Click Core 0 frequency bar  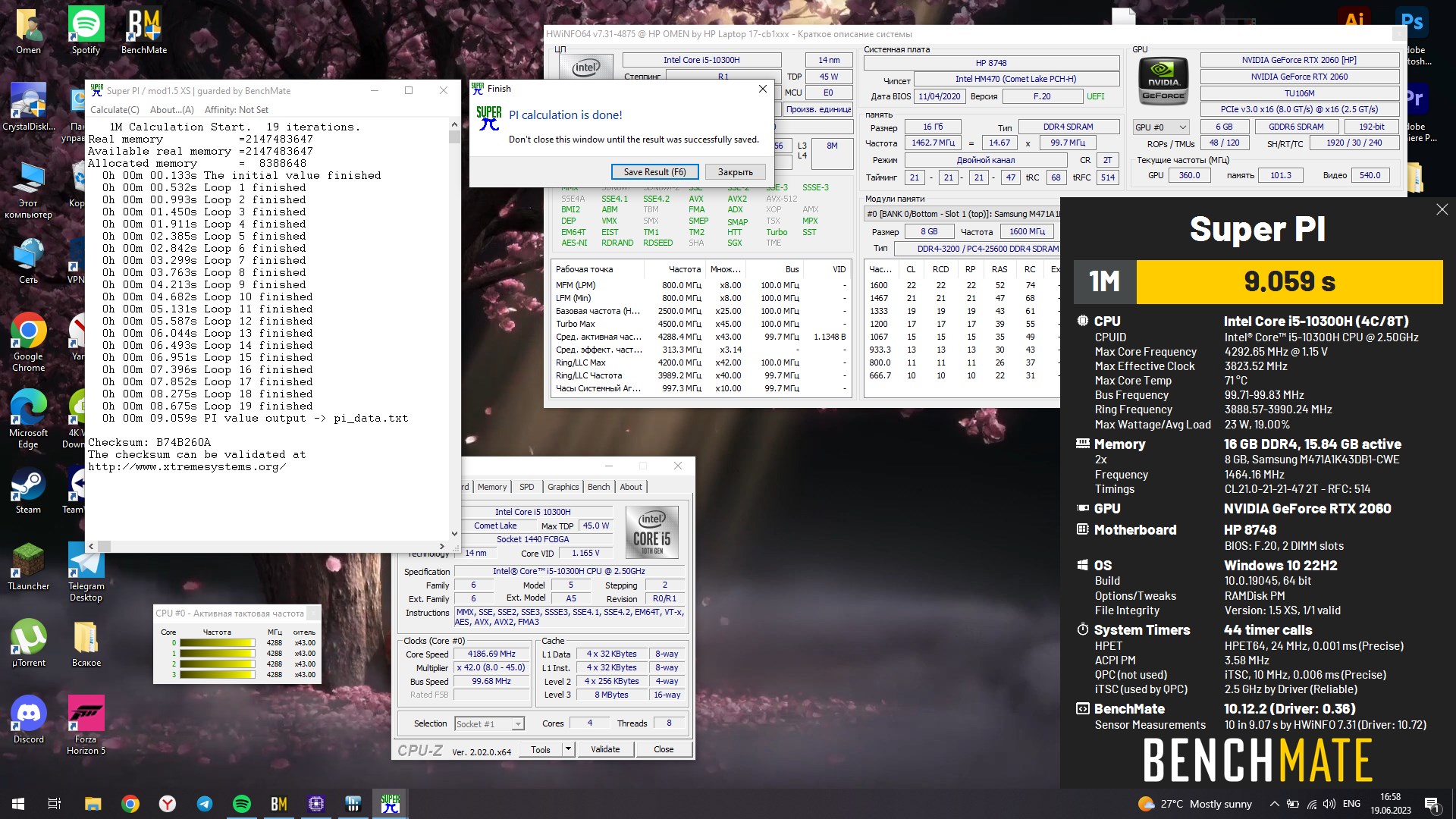click(217, 643)
